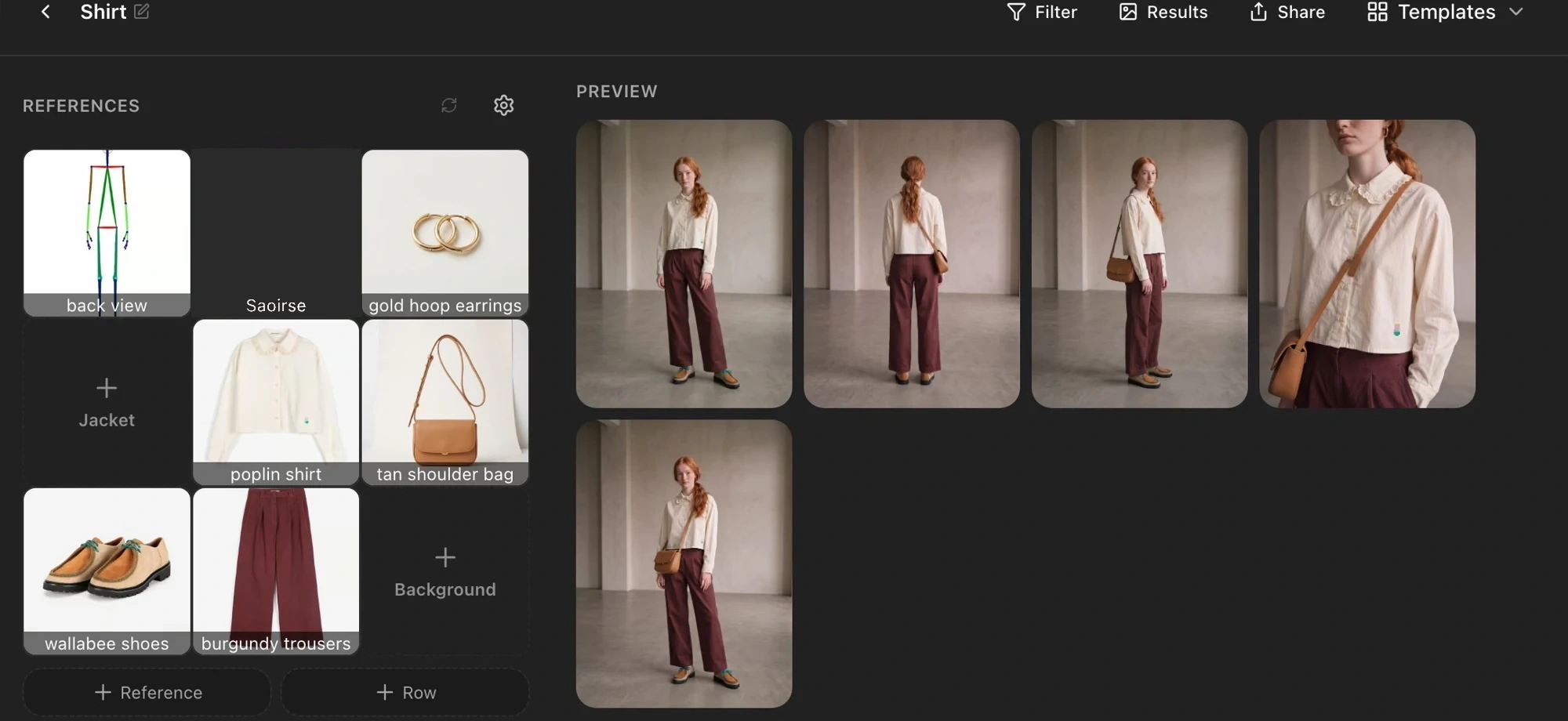
Task: Refresh references with circular arrows icon
Action: point(449,105)
